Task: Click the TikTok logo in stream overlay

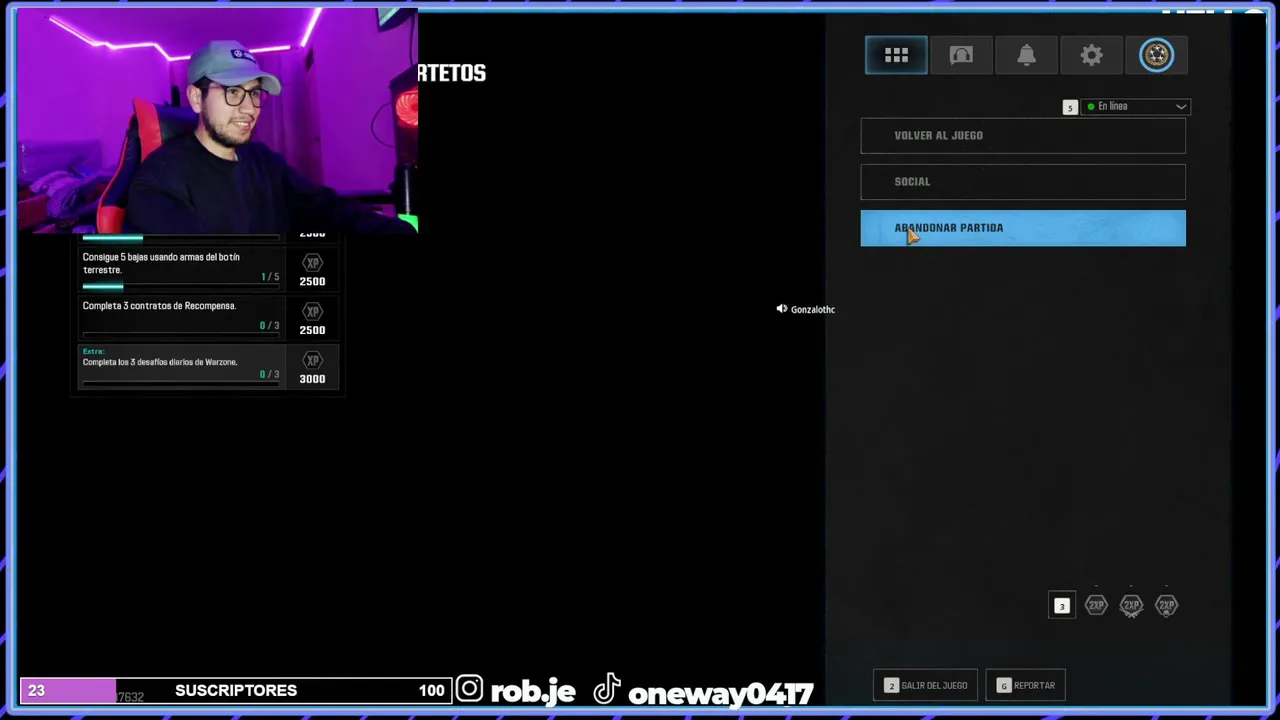Action: [607, 689]
